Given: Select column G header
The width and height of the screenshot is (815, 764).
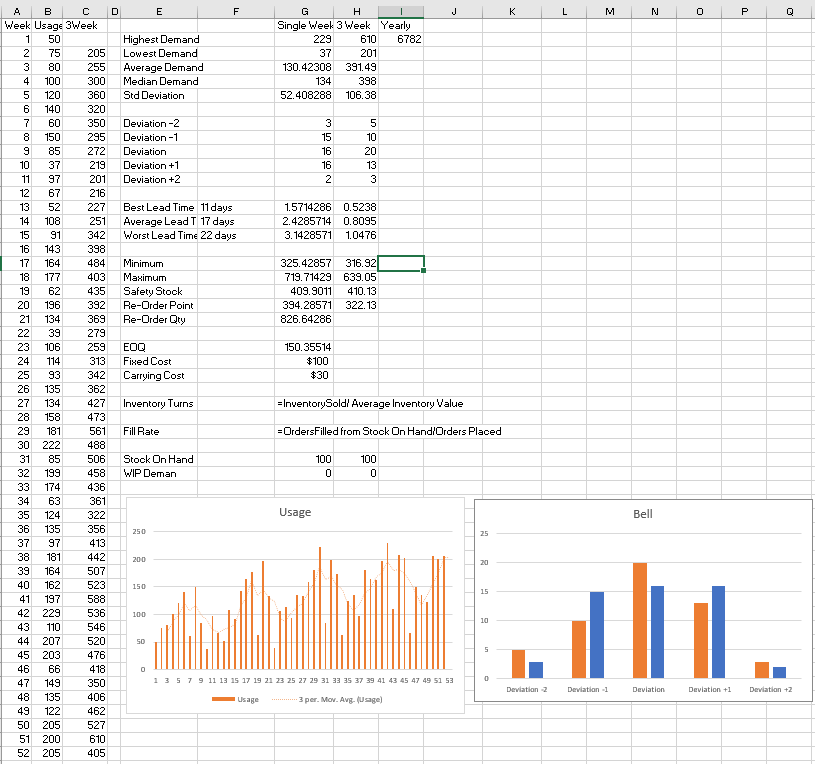Looking at the screenshot, I should (304, 11).
